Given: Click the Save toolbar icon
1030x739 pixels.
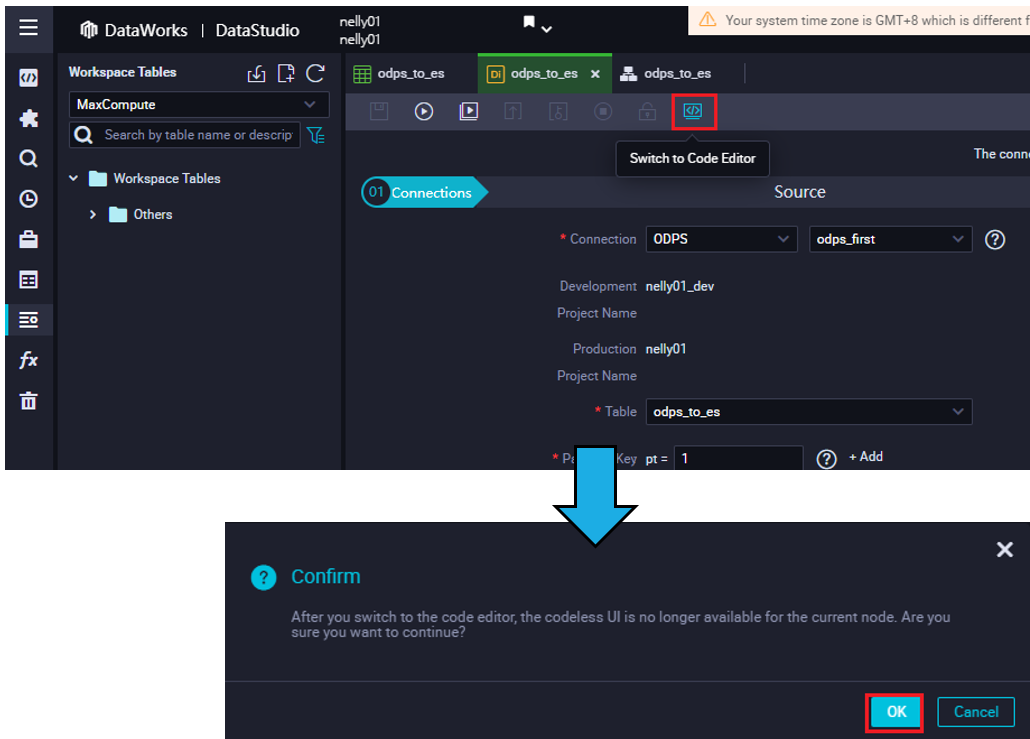Looking at the screenshot, I should (379, 111).
